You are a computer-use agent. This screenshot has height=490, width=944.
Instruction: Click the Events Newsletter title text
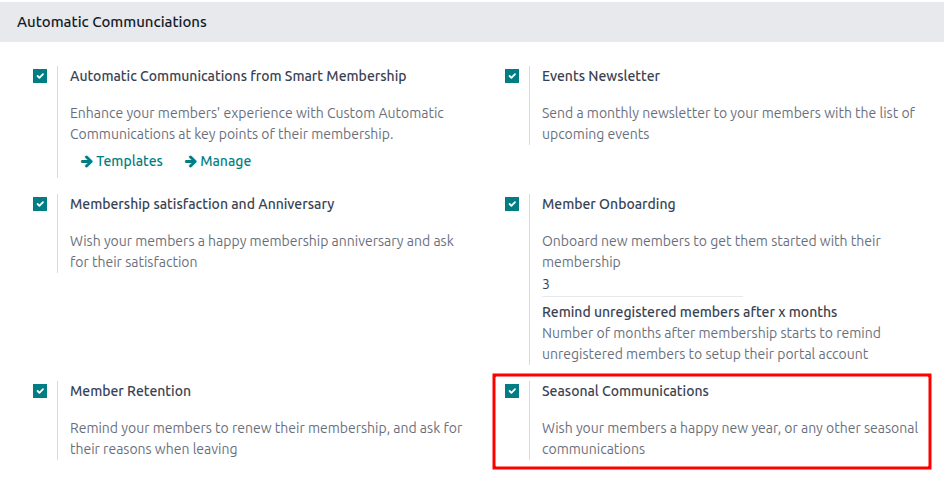(600, 76)
